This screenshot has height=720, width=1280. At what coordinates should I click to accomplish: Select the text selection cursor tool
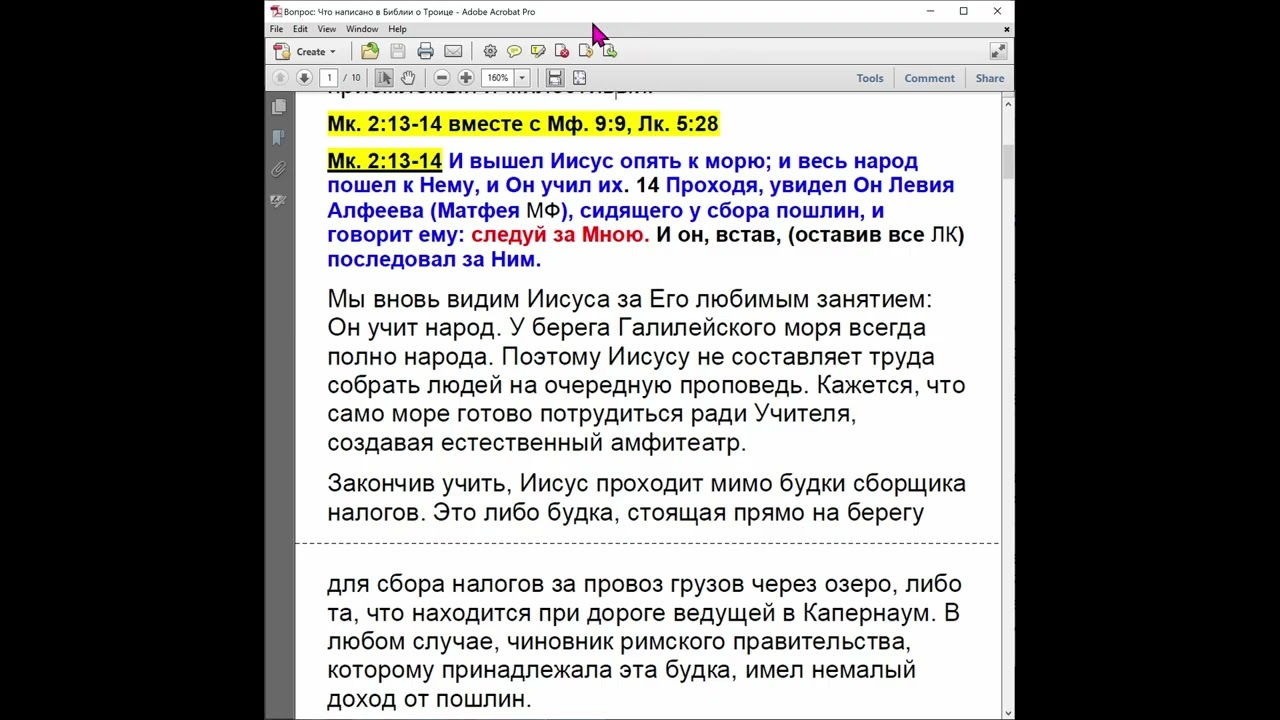[x=384, y=78]
